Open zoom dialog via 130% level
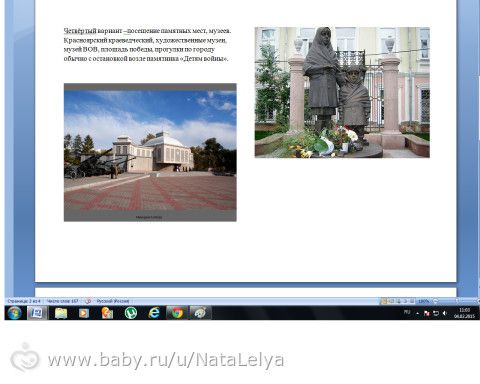This screenshot has height=384, width=480. (423, 301)
